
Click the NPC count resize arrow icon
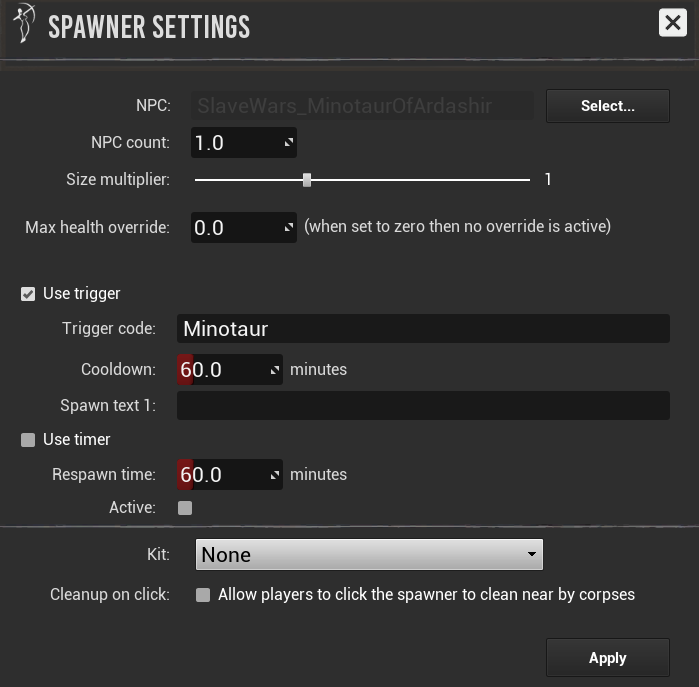[288, 143]
